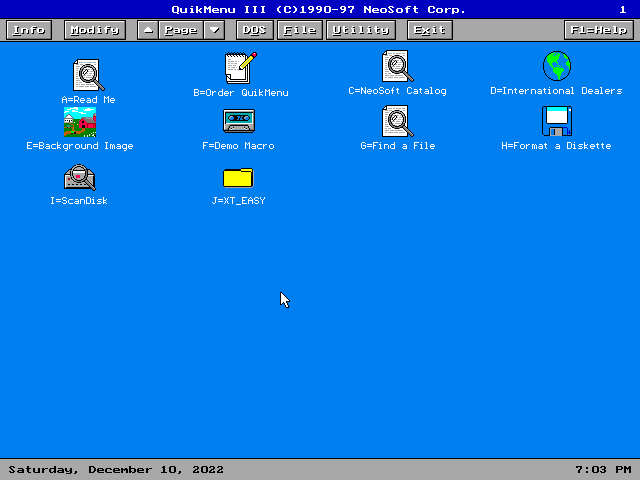Click the H=Format a Diskette label
The height and width of the screenshot is (480, 640).
click(x=556, y=146)
